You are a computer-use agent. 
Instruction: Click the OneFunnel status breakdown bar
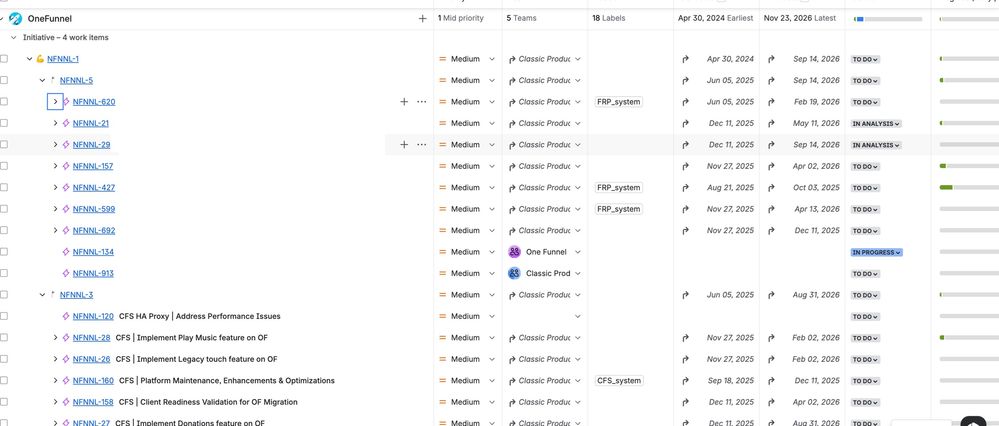pyautogui.click(x=888, y=19)
